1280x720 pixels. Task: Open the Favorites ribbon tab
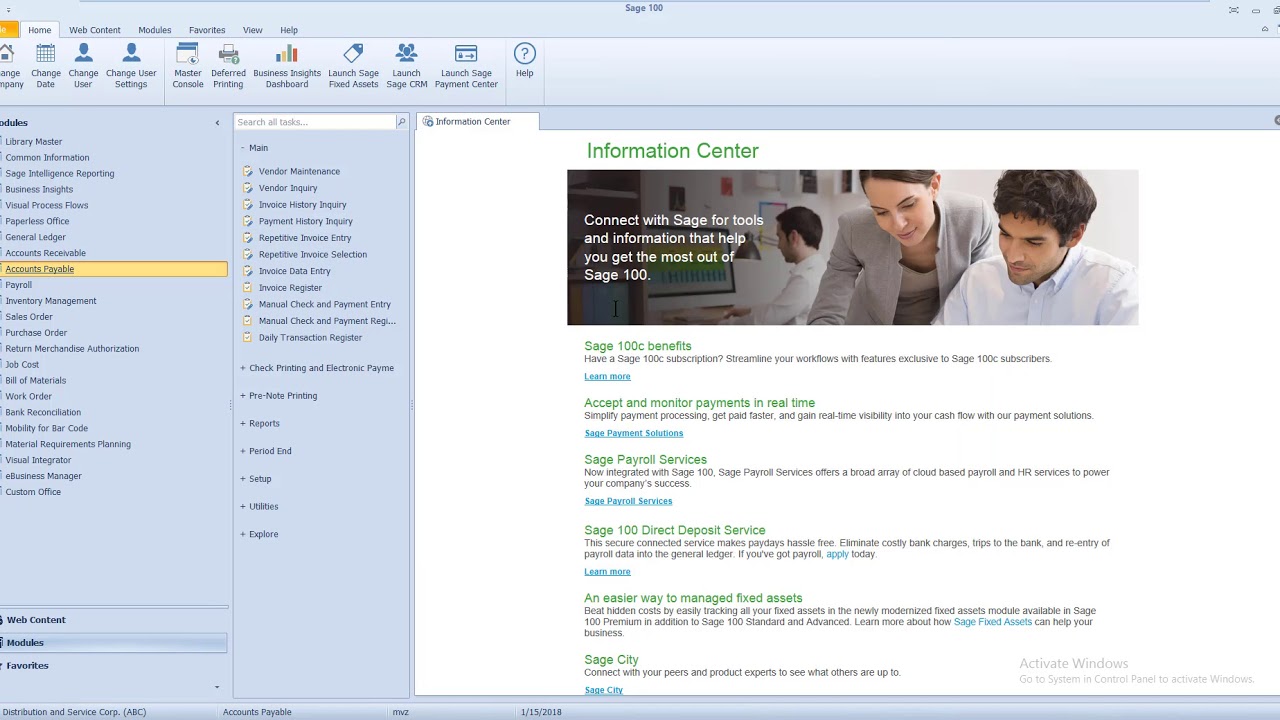click(x=207, y=30)
